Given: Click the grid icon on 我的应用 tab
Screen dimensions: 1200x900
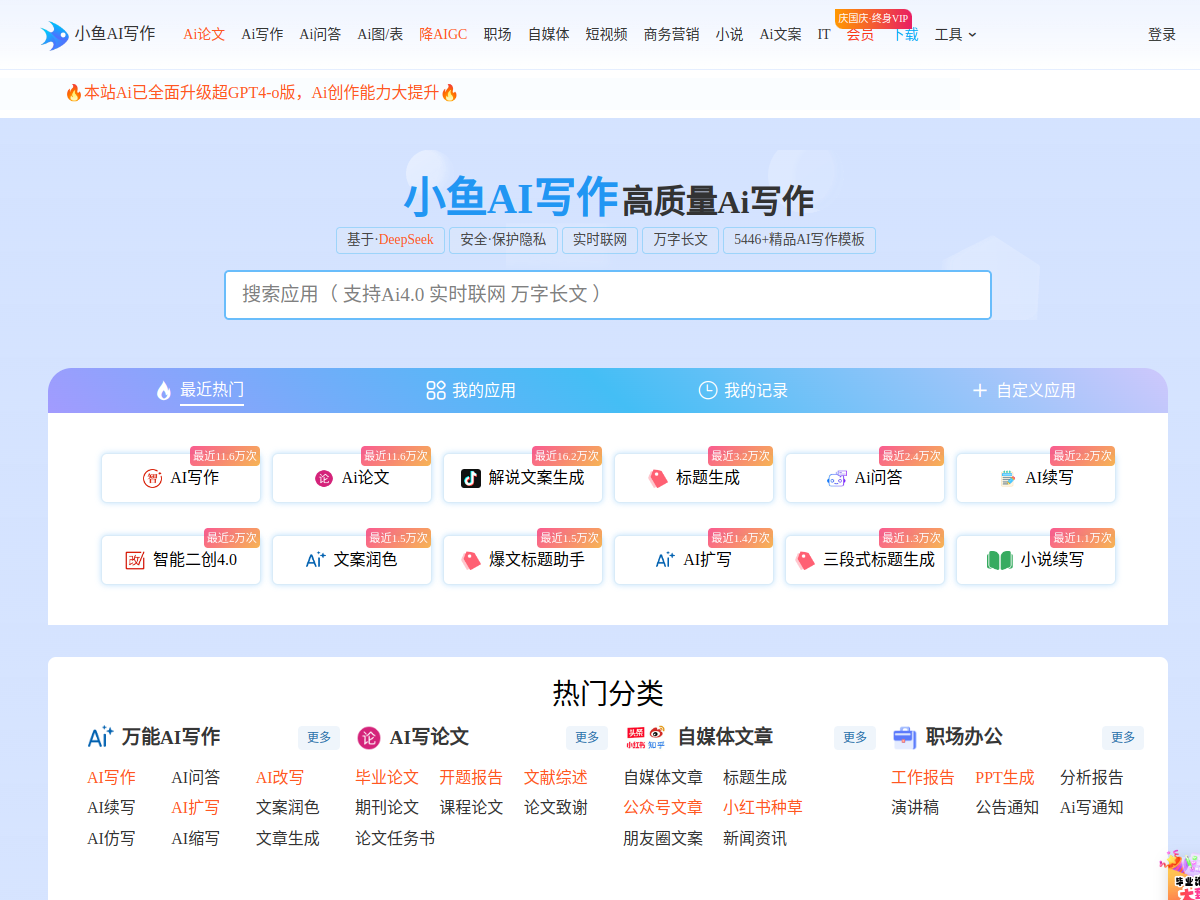Looking at the screenshot, I should [x=436, y=390].
